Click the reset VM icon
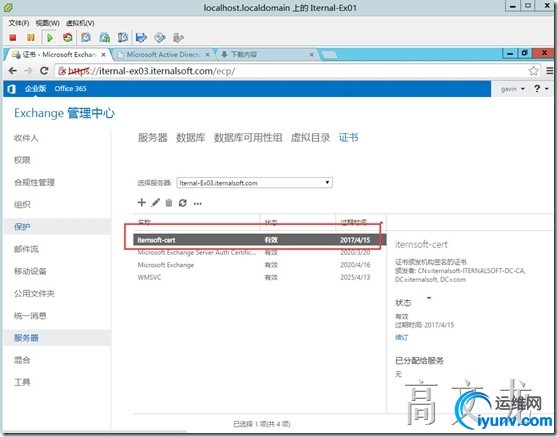Screen dimensions: 558x437 tap(68, 37)
